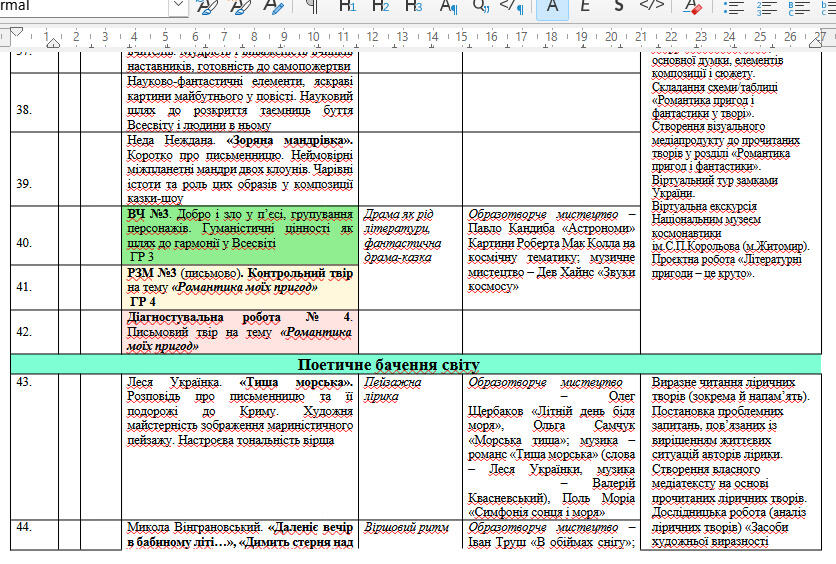This screenshot has width=836, height=564.
Task: Toggle the Strong Emphasis S button
Action: 618,6
